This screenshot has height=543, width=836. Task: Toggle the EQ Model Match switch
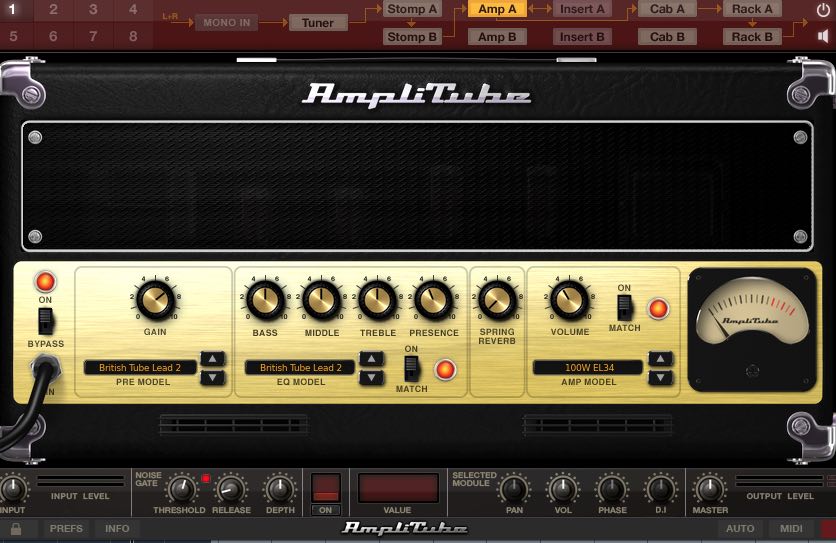click(411, 367)
